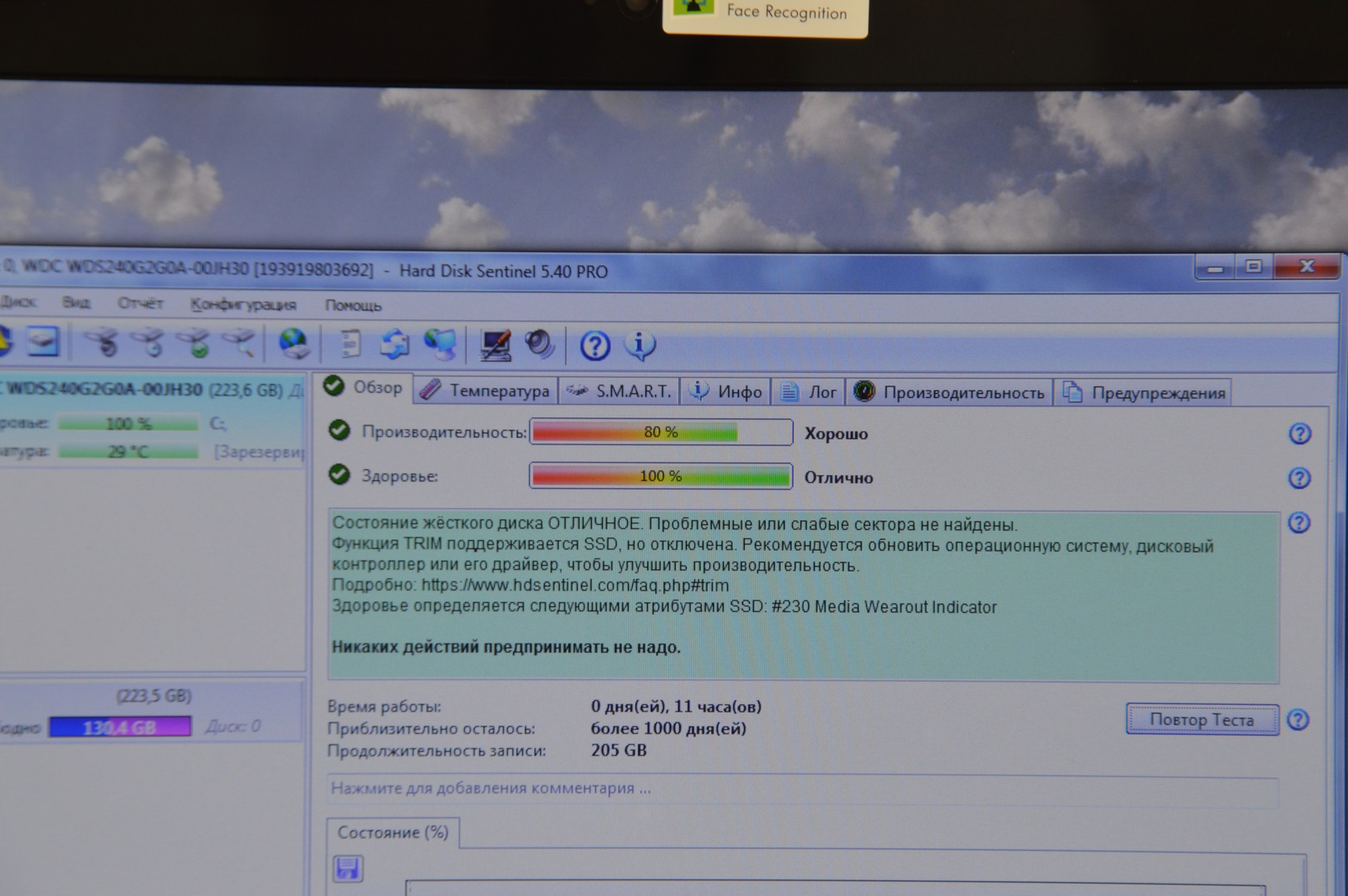Click the 80 % performance bar
This screenshot has width=1348, height=896.
[661, 432]
